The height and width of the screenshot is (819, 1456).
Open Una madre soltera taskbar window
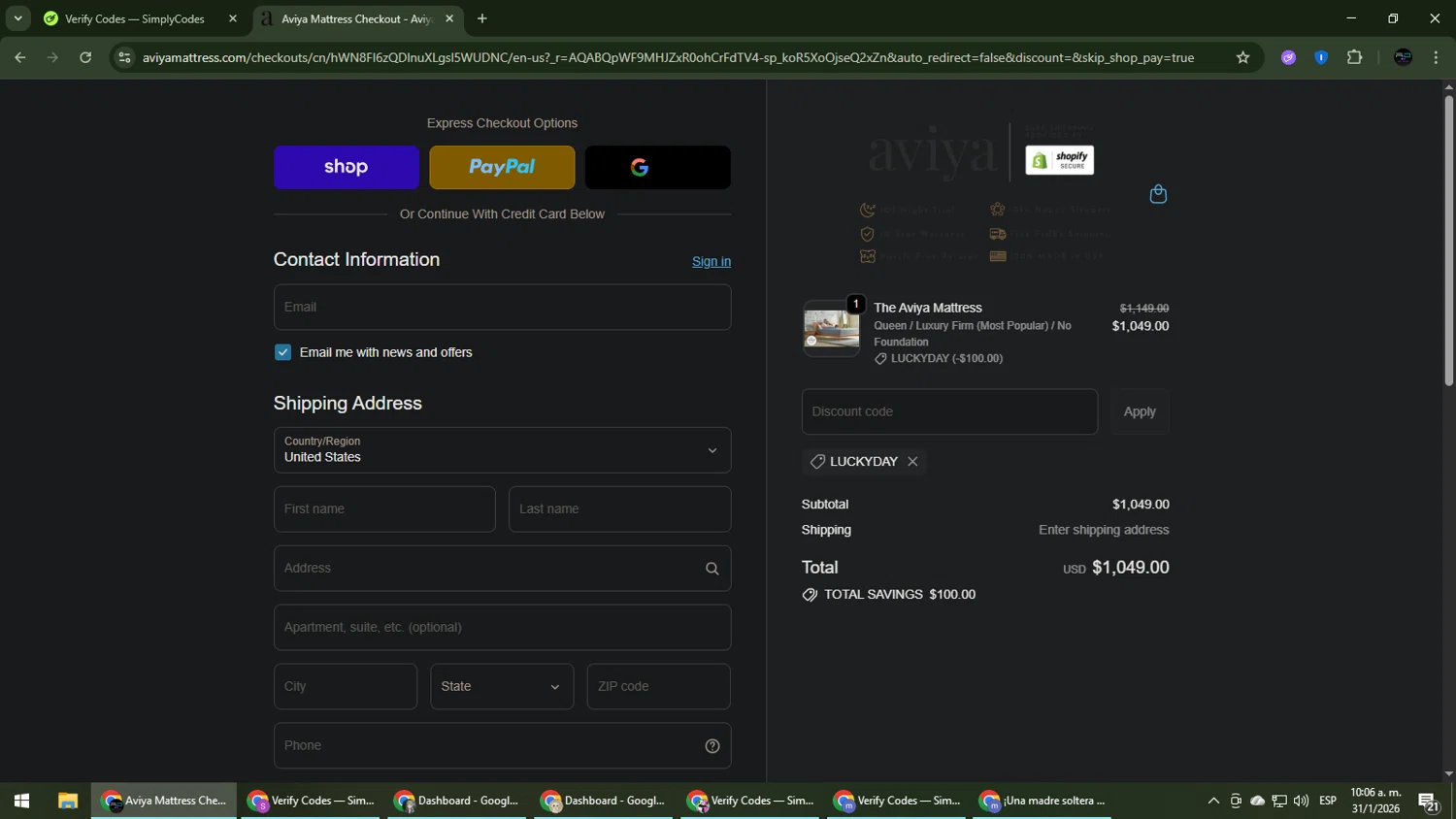point(1043,801)
